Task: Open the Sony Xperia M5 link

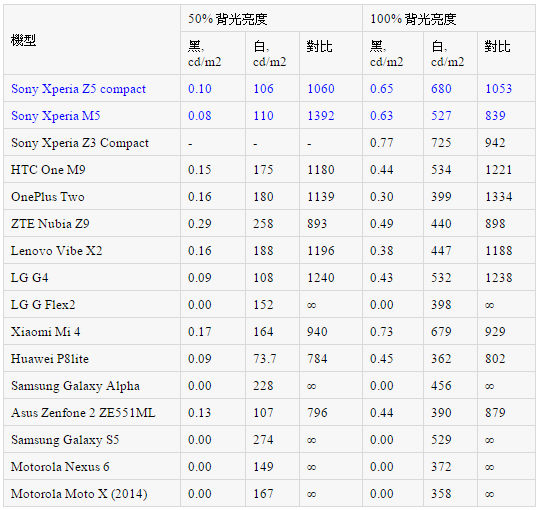Action: click(x=55, y=116)
